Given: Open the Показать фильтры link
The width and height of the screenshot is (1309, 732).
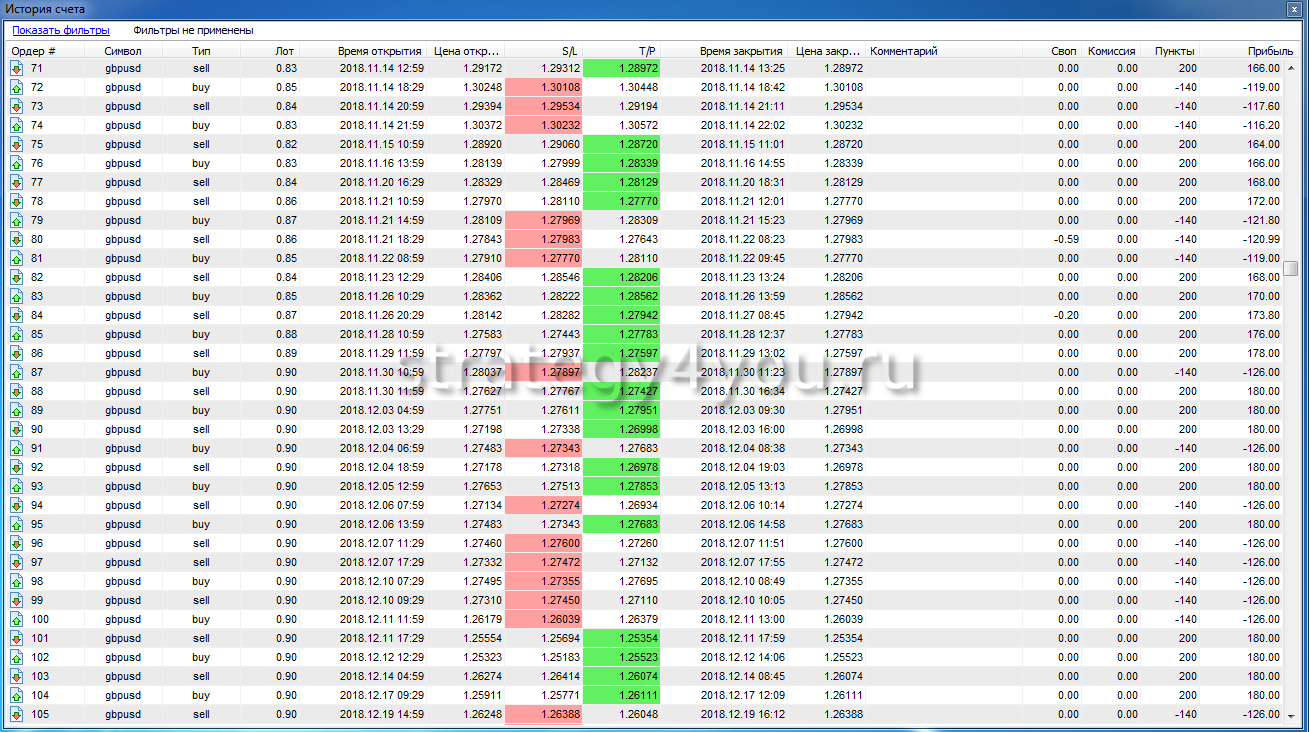Looking at the screenshot, I should (61, 30).
